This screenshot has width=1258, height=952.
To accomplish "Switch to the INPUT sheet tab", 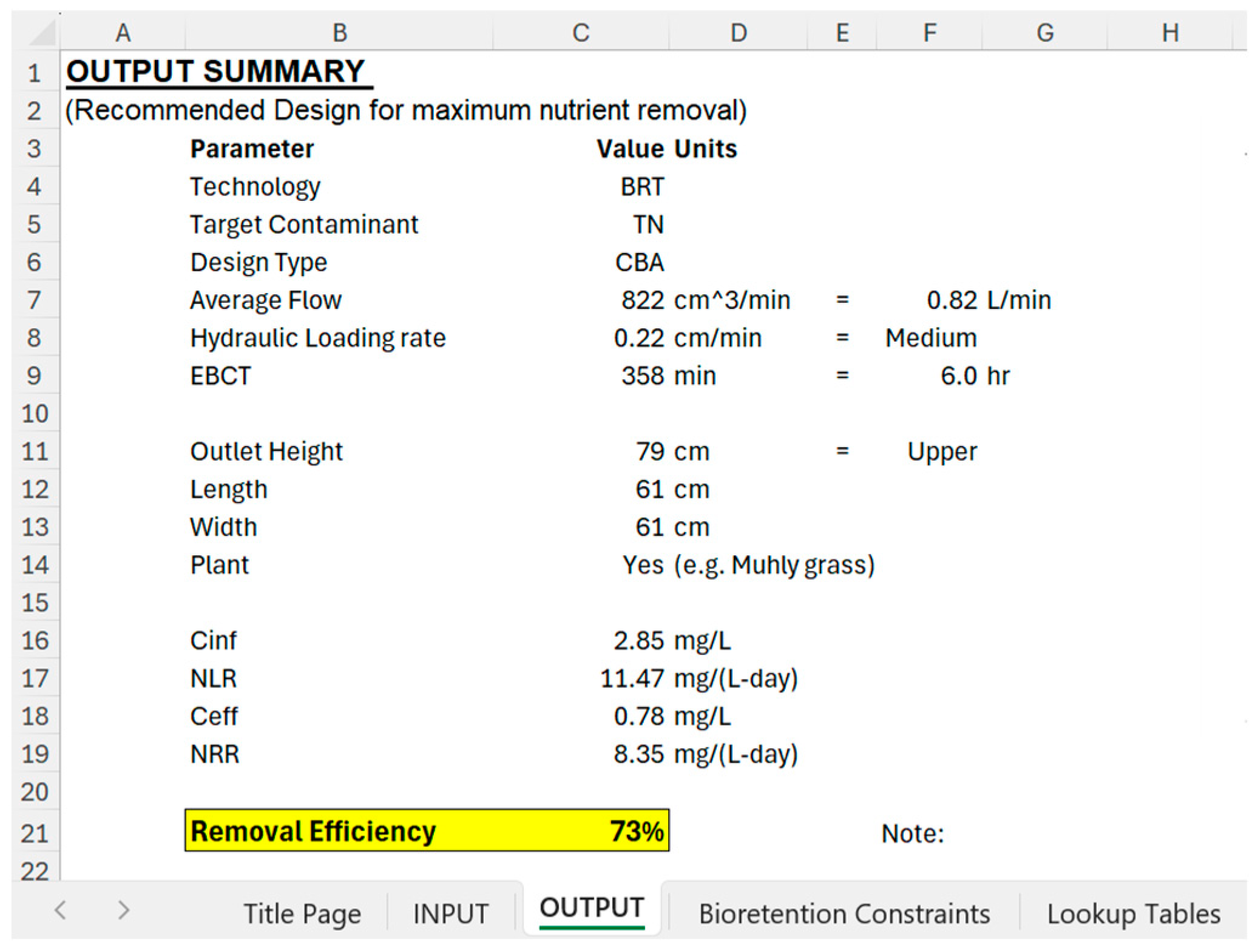I will [x=450, y=913].
